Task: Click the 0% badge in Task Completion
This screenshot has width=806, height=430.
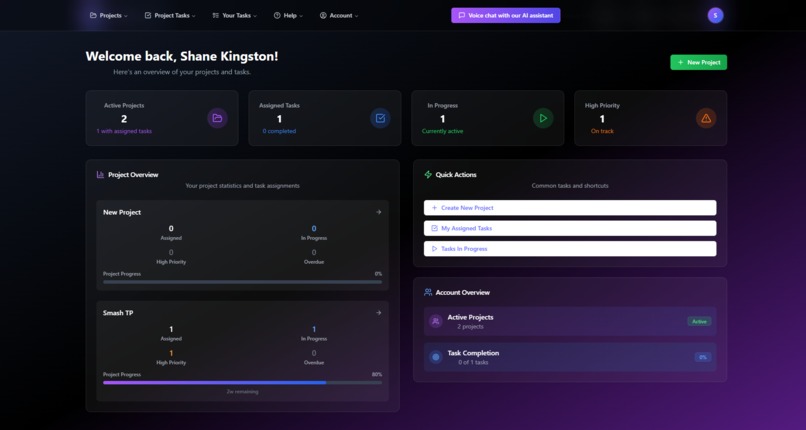Action: tap(703, 357)
